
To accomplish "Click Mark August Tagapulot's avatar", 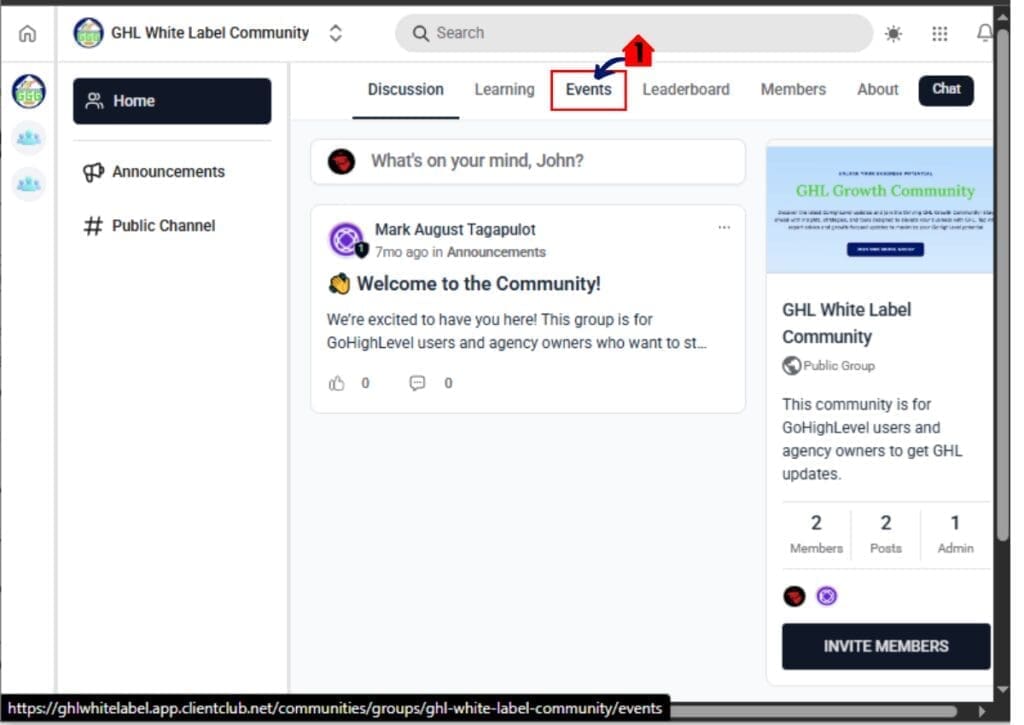I will 346,240.
